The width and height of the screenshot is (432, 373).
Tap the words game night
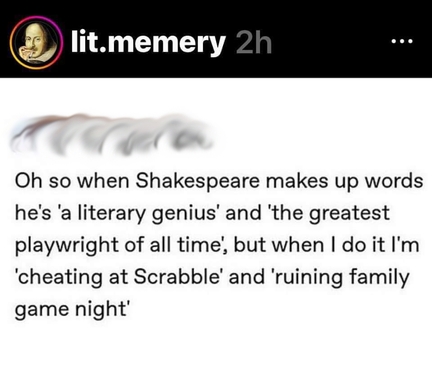click(70, 310)
